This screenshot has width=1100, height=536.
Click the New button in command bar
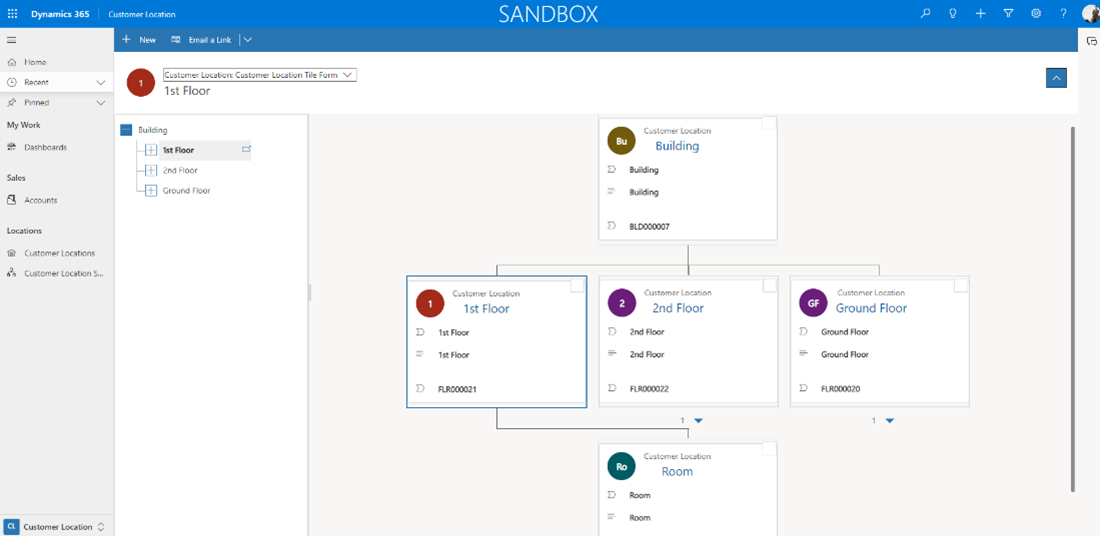[139, 40]
